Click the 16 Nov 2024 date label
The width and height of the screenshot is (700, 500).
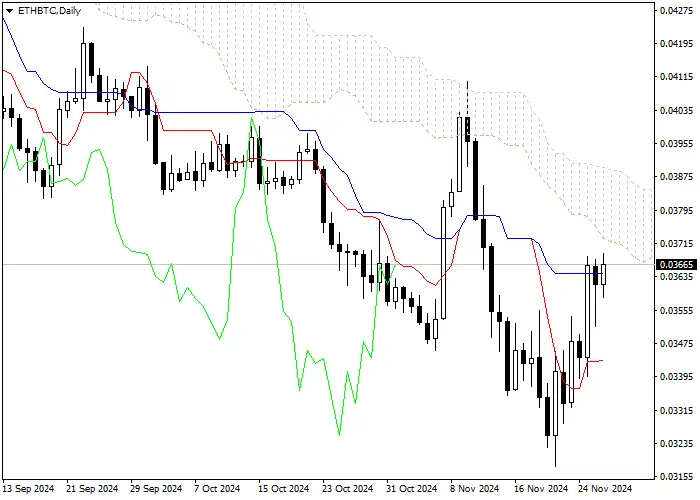(x=541, y=489)
